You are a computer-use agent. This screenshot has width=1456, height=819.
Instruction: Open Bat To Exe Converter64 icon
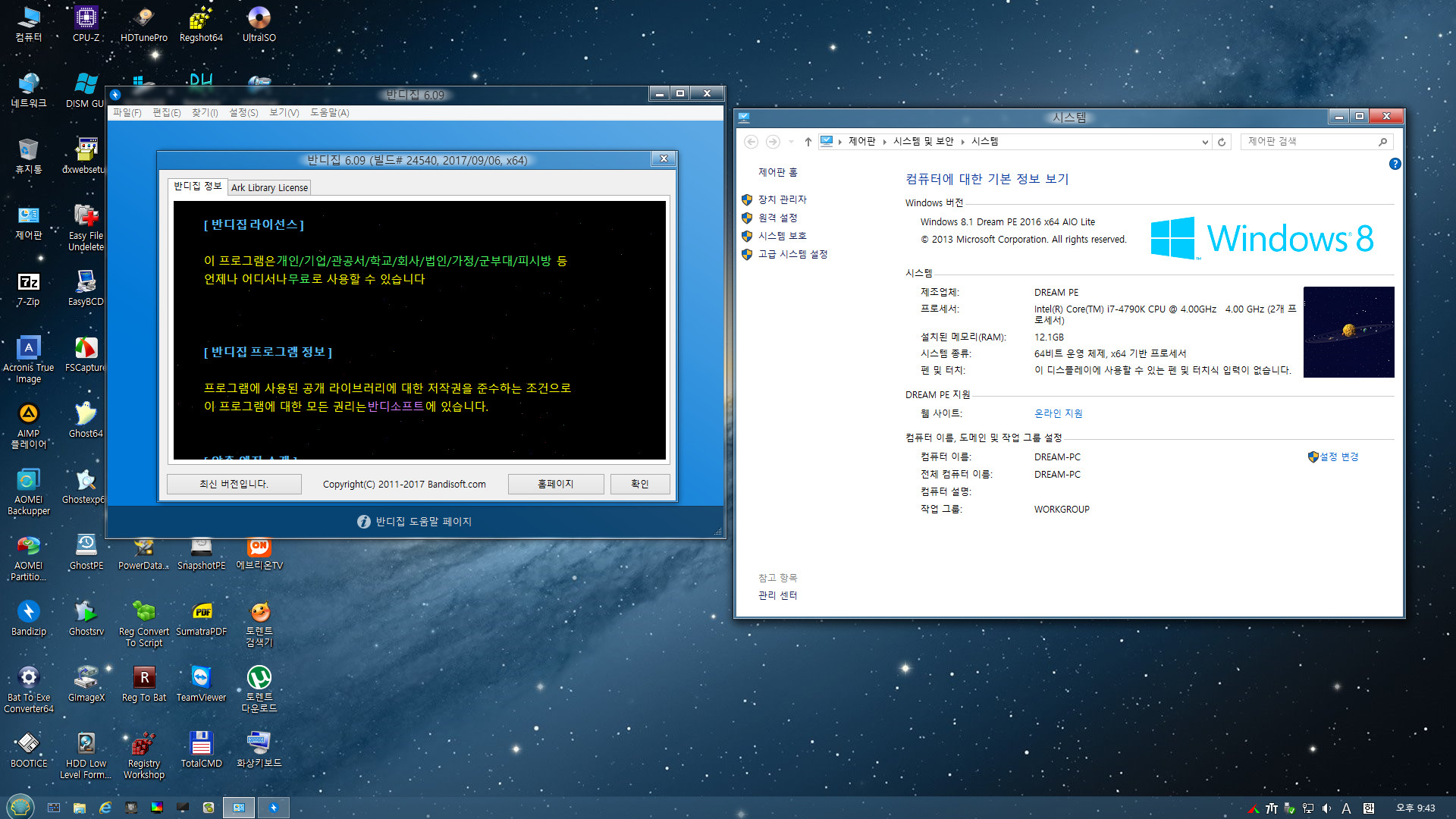pos(28,689)
